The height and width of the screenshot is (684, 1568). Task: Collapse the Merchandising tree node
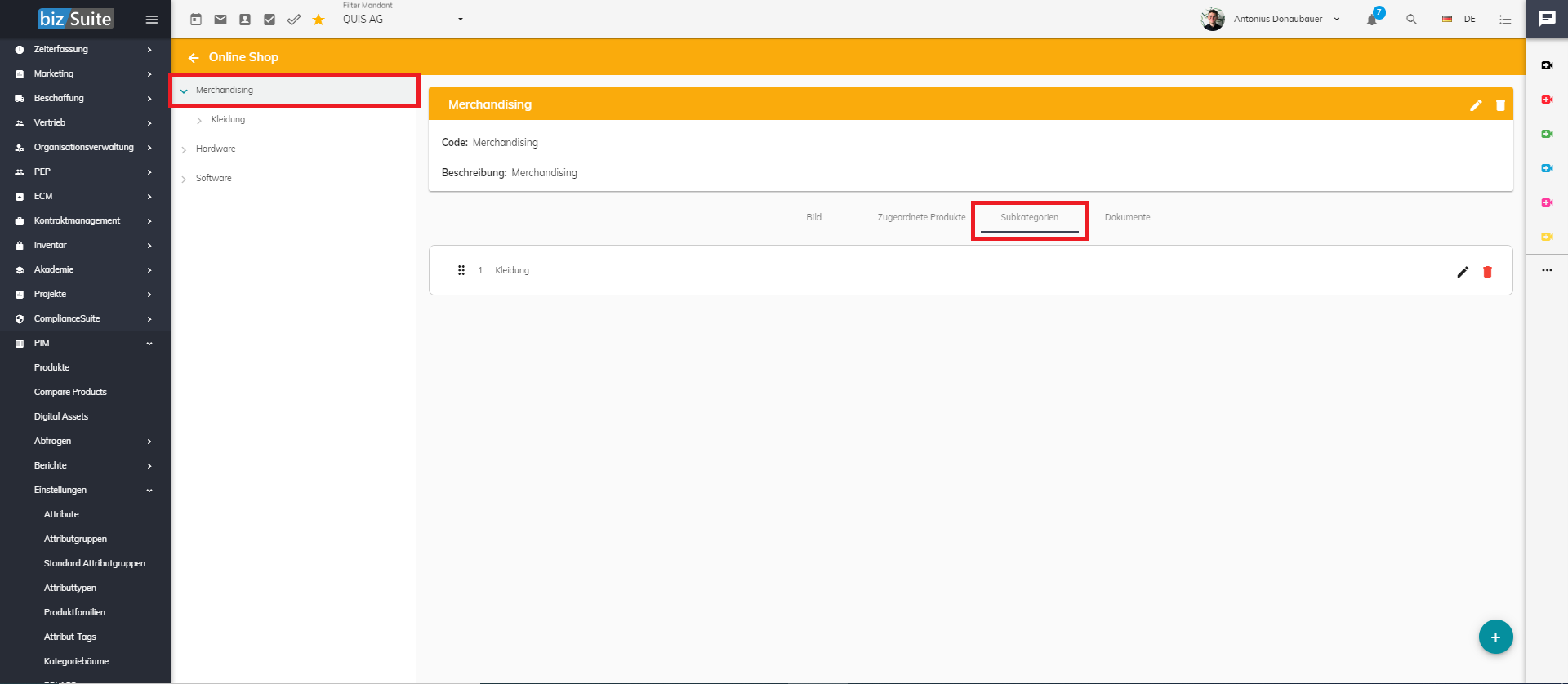pos(184,91)
